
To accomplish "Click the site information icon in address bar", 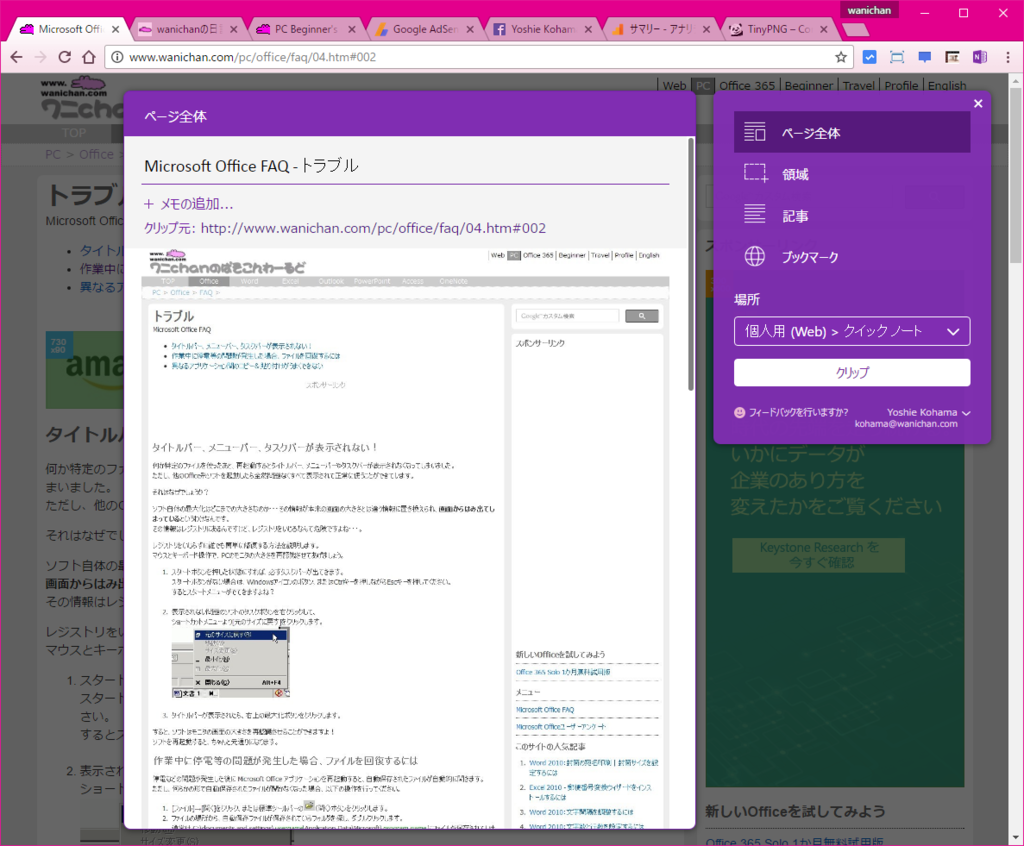I will click(117, 57).
